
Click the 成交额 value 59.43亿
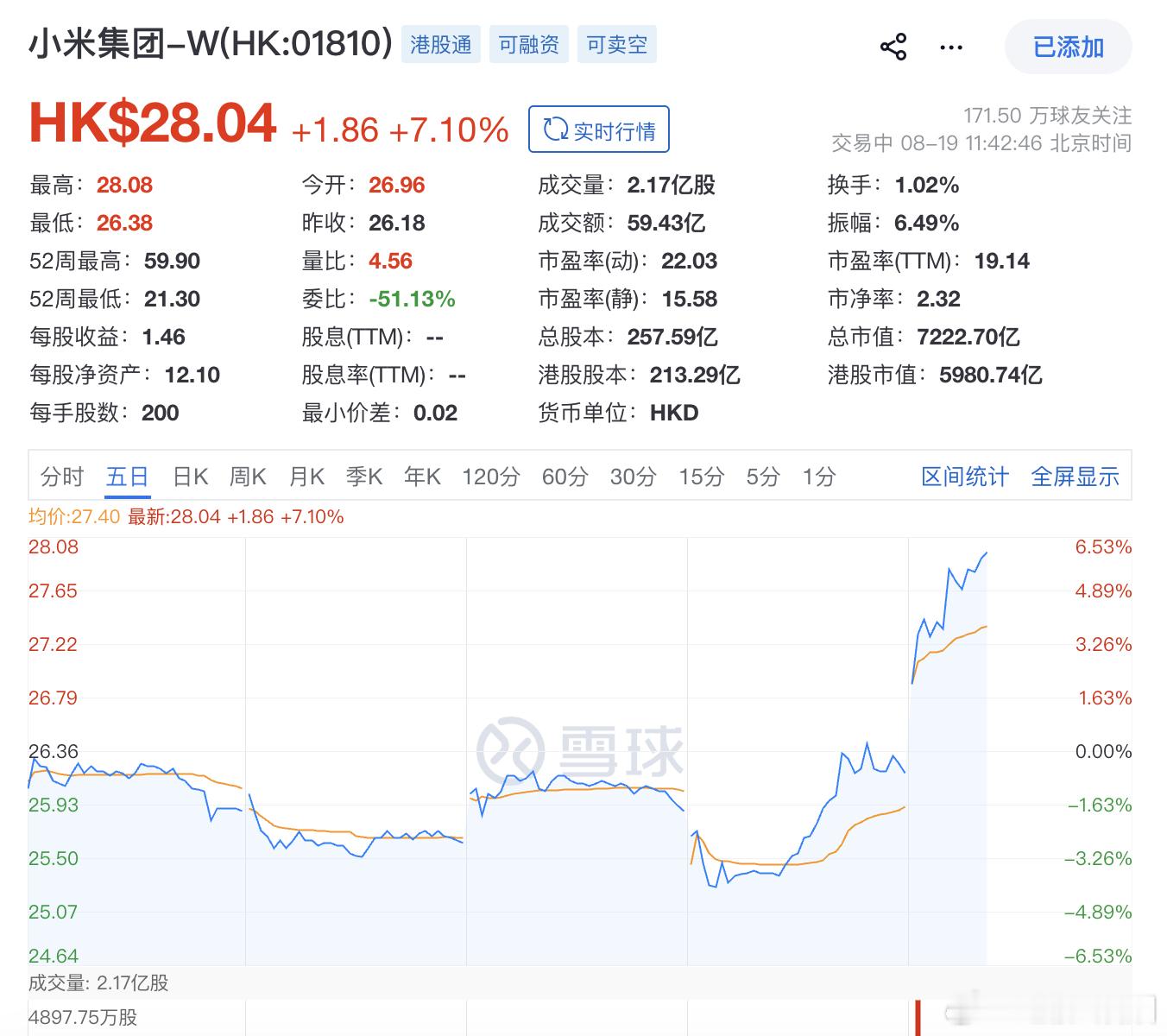pyautogui.click(x=666, y=223)
